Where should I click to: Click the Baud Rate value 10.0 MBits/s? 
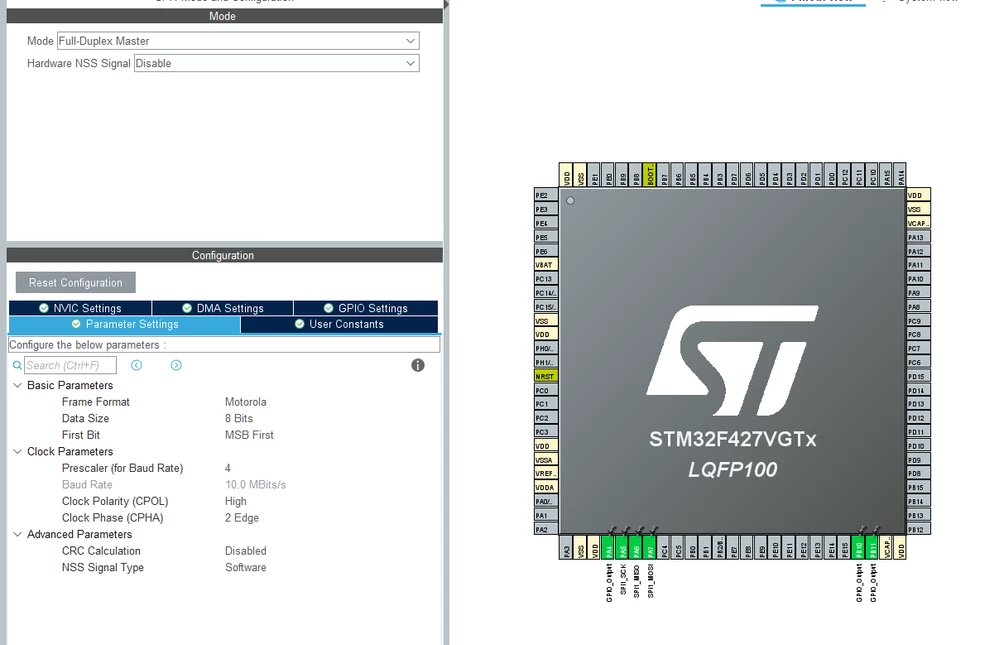click(255, 484)
